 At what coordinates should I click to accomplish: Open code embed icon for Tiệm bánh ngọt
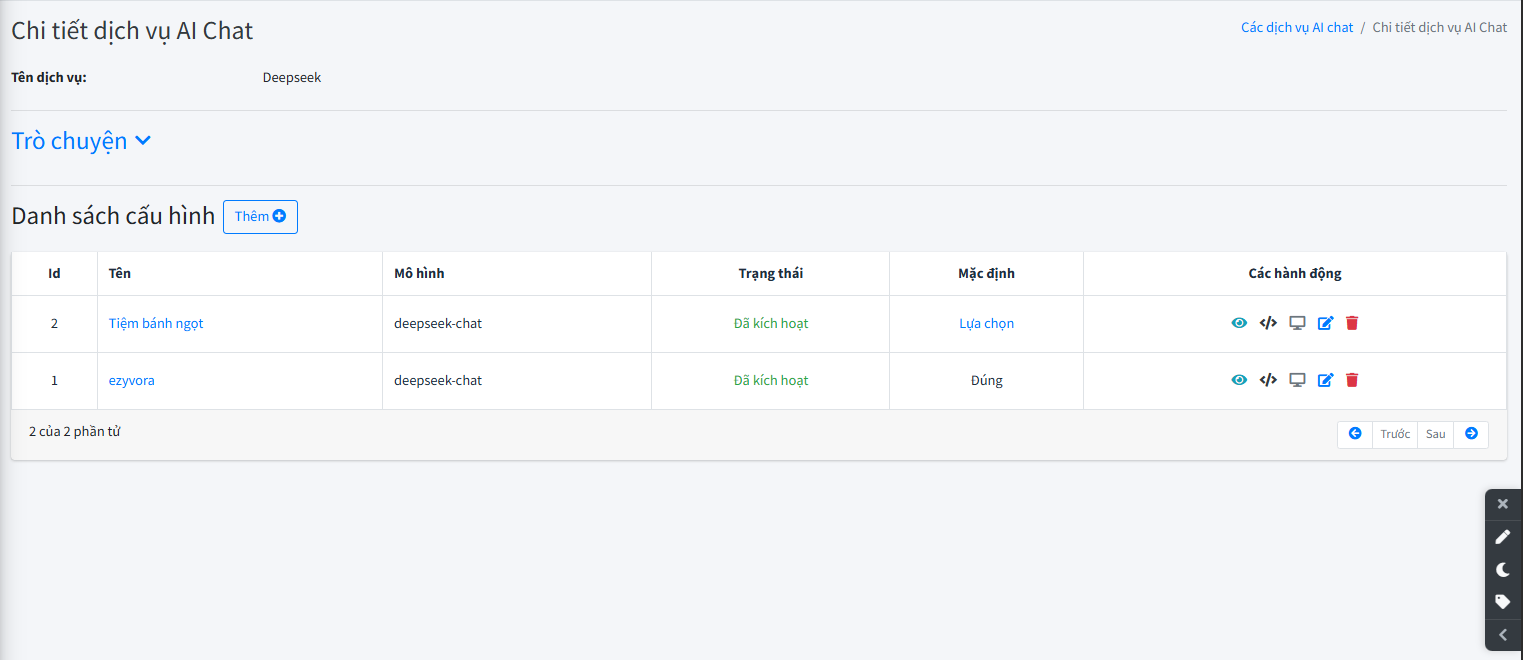(1268, 323)
